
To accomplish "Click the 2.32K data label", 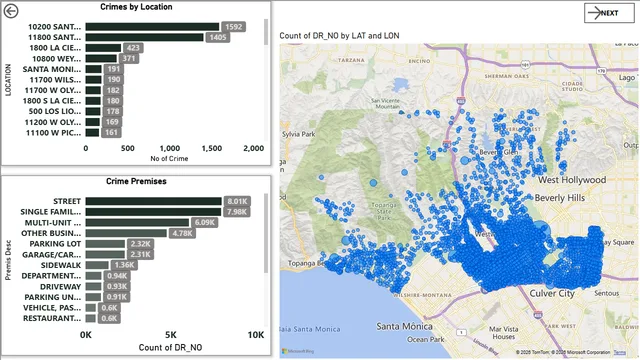I will (x=140, y=244).
